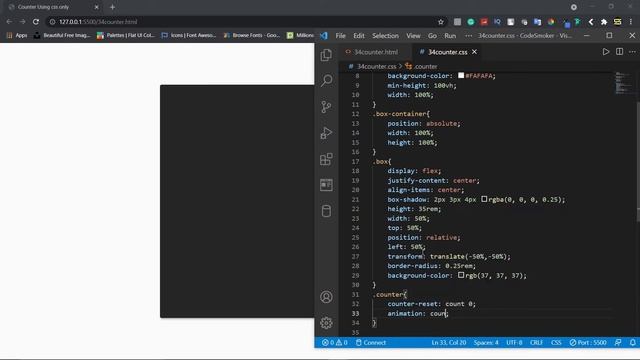Open the View menu
Screen dimensions: 640x360
413,36
